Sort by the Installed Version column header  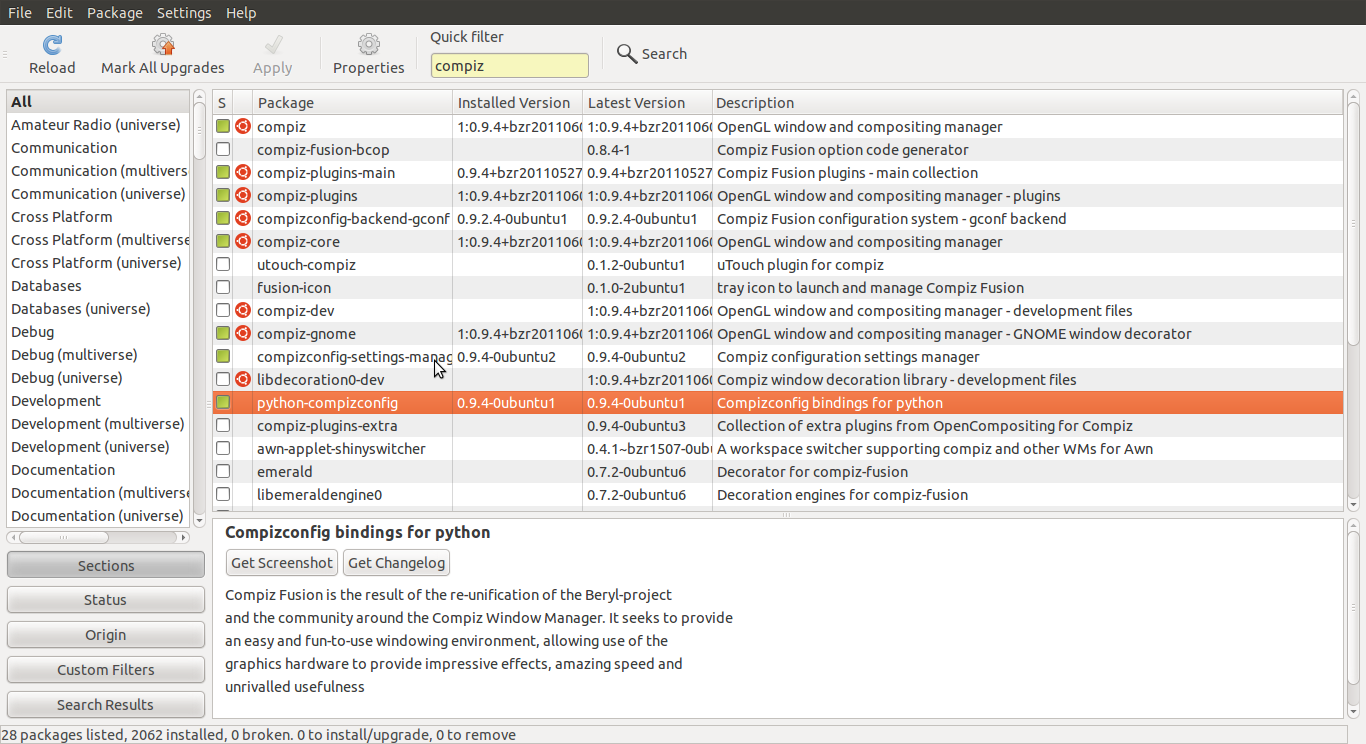click(517, 103)
